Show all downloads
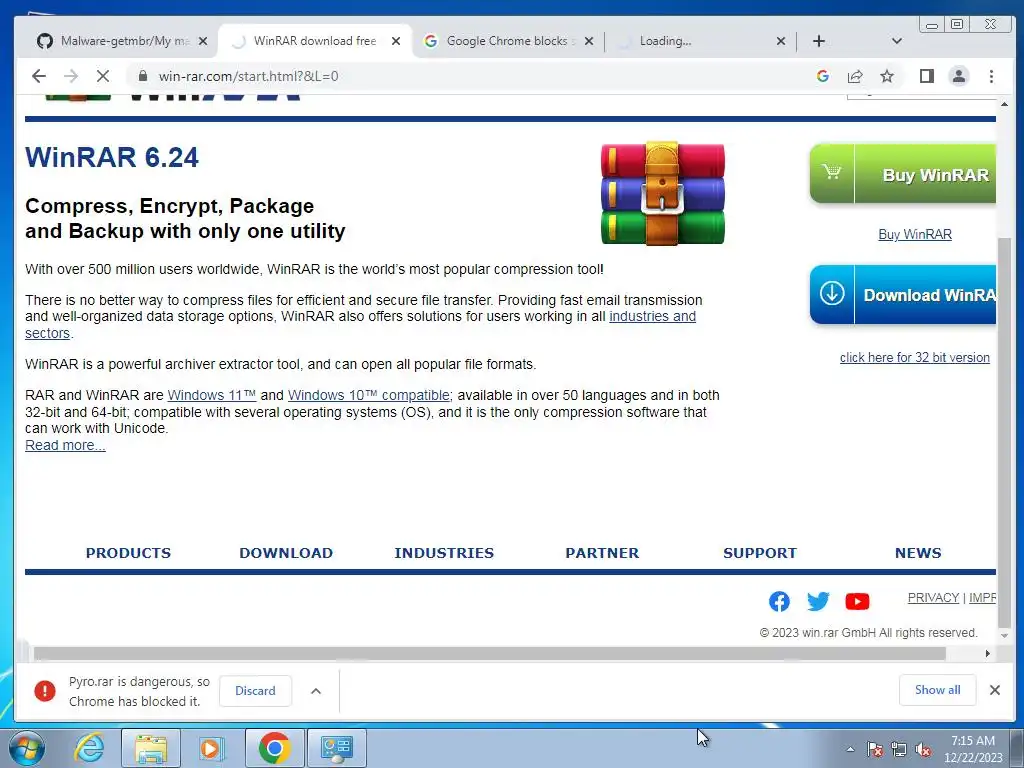Viewport: 1024px width, 768px height. [x=937, y=690]
